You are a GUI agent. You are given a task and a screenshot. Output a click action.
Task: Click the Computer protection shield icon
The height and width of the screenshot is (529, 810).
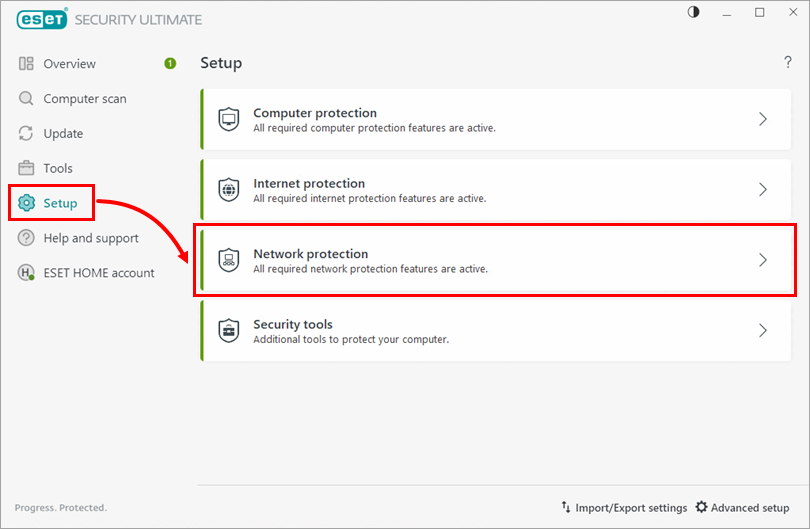[x=229, y=119]
